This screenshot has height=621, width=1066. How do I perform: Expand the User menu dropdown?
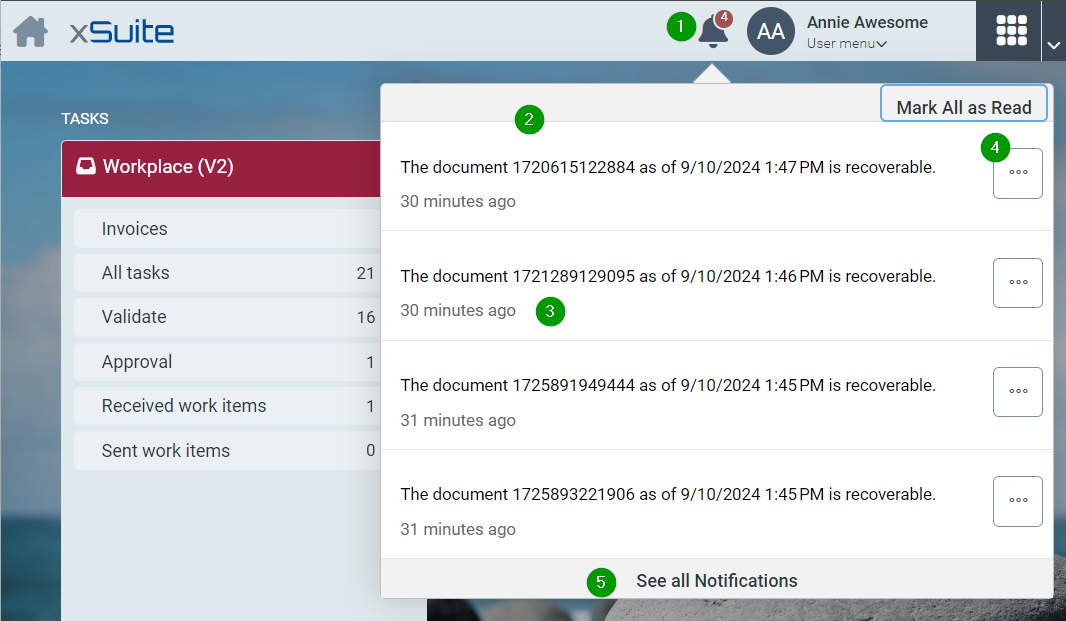pyautogui.click(x=847, y=44)
